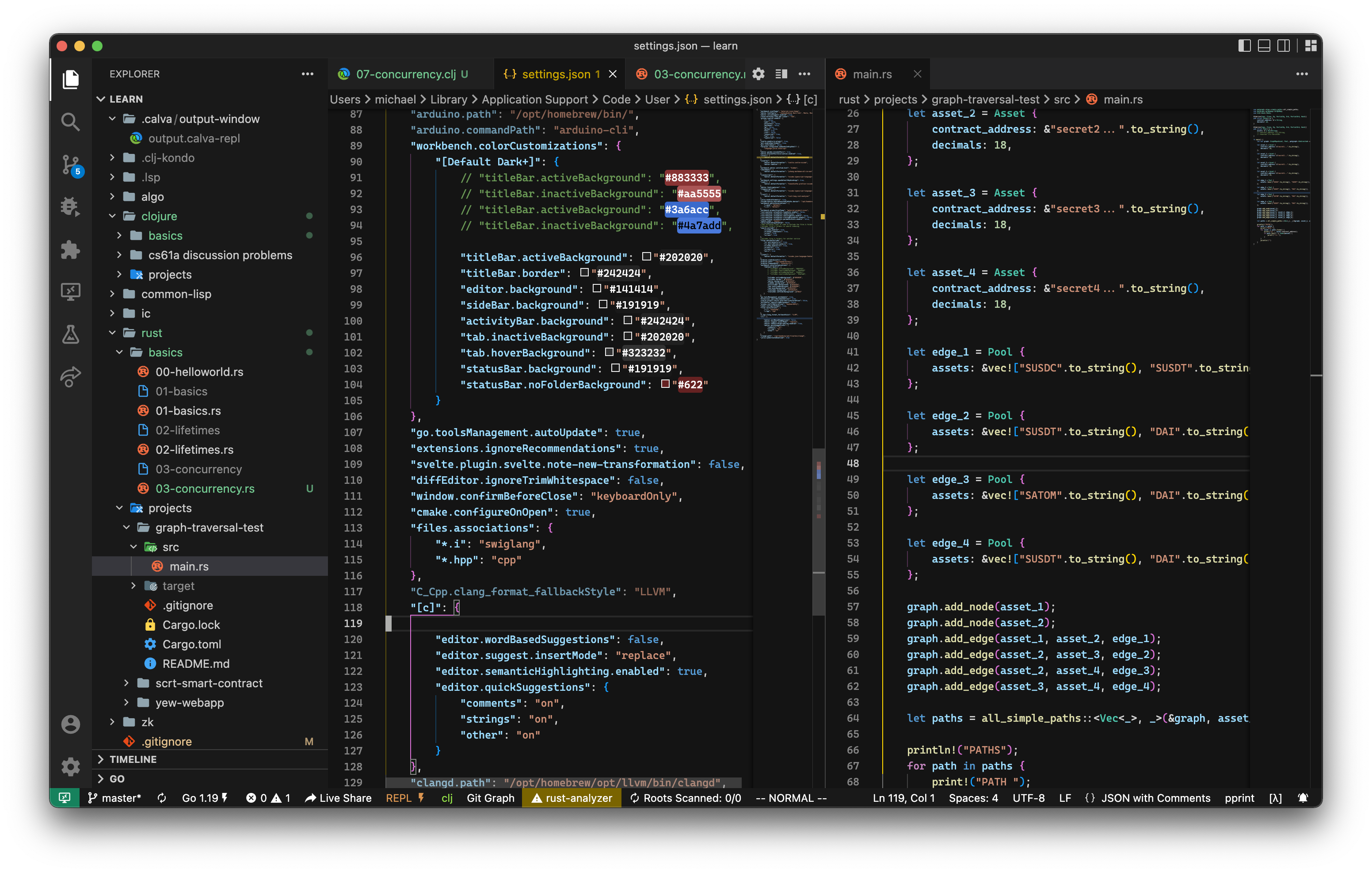Screen dimensions: 1372x873
Task: Open the Run and Debug view
Action: pos(70,207)
